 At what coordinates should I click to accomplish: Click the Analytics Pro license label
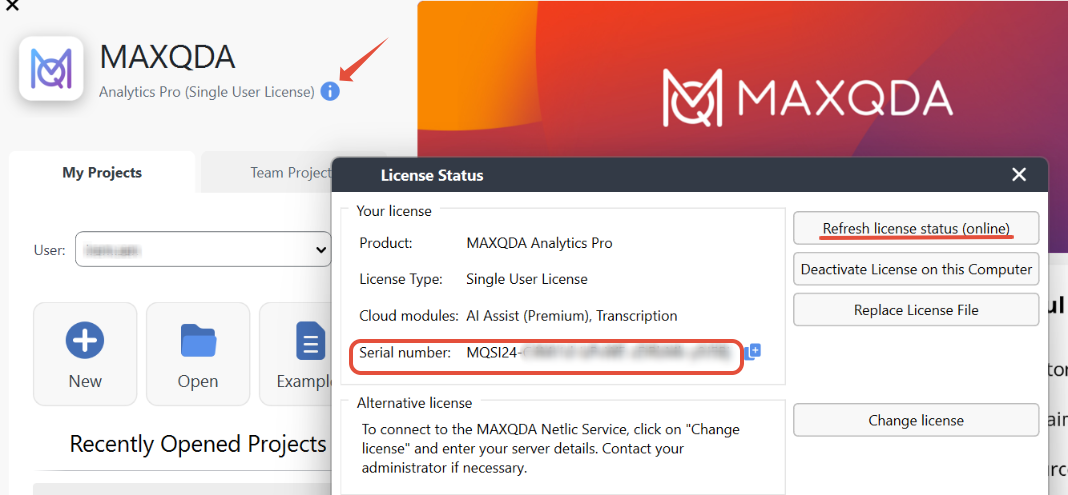pos(207,91)
